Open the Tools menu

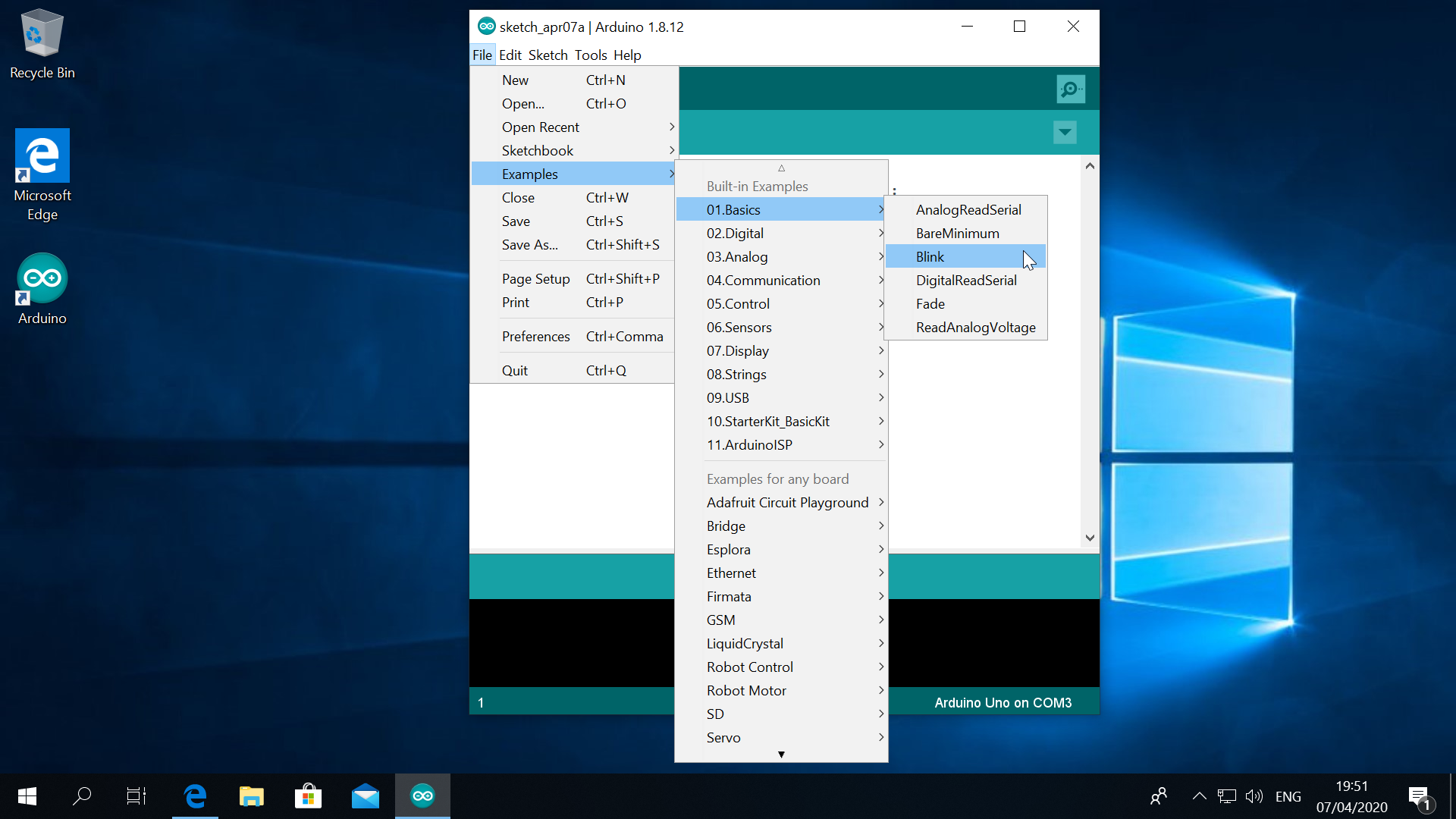click(x=591, y=55)
